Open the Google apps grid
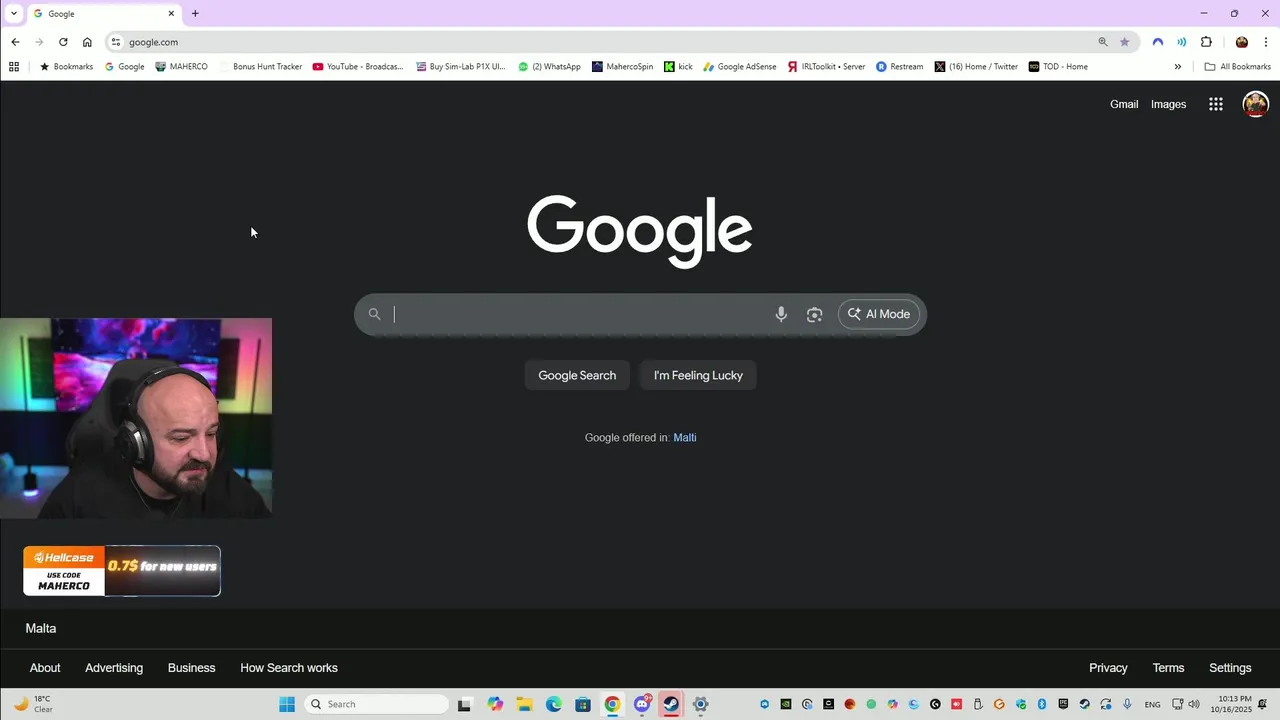Screen dimensions: 1280x720 tap(1216, 104)
